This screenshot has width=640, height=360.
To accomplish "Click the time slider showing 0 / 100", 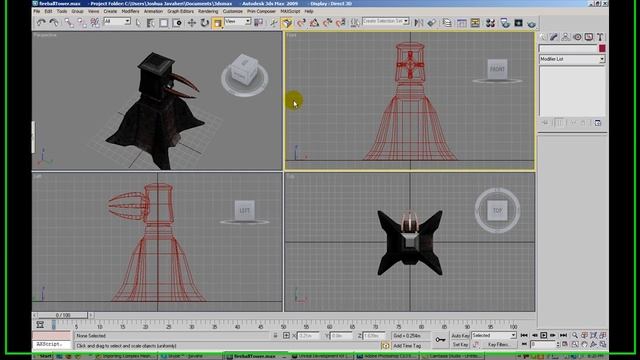I will tap(63, 315).
